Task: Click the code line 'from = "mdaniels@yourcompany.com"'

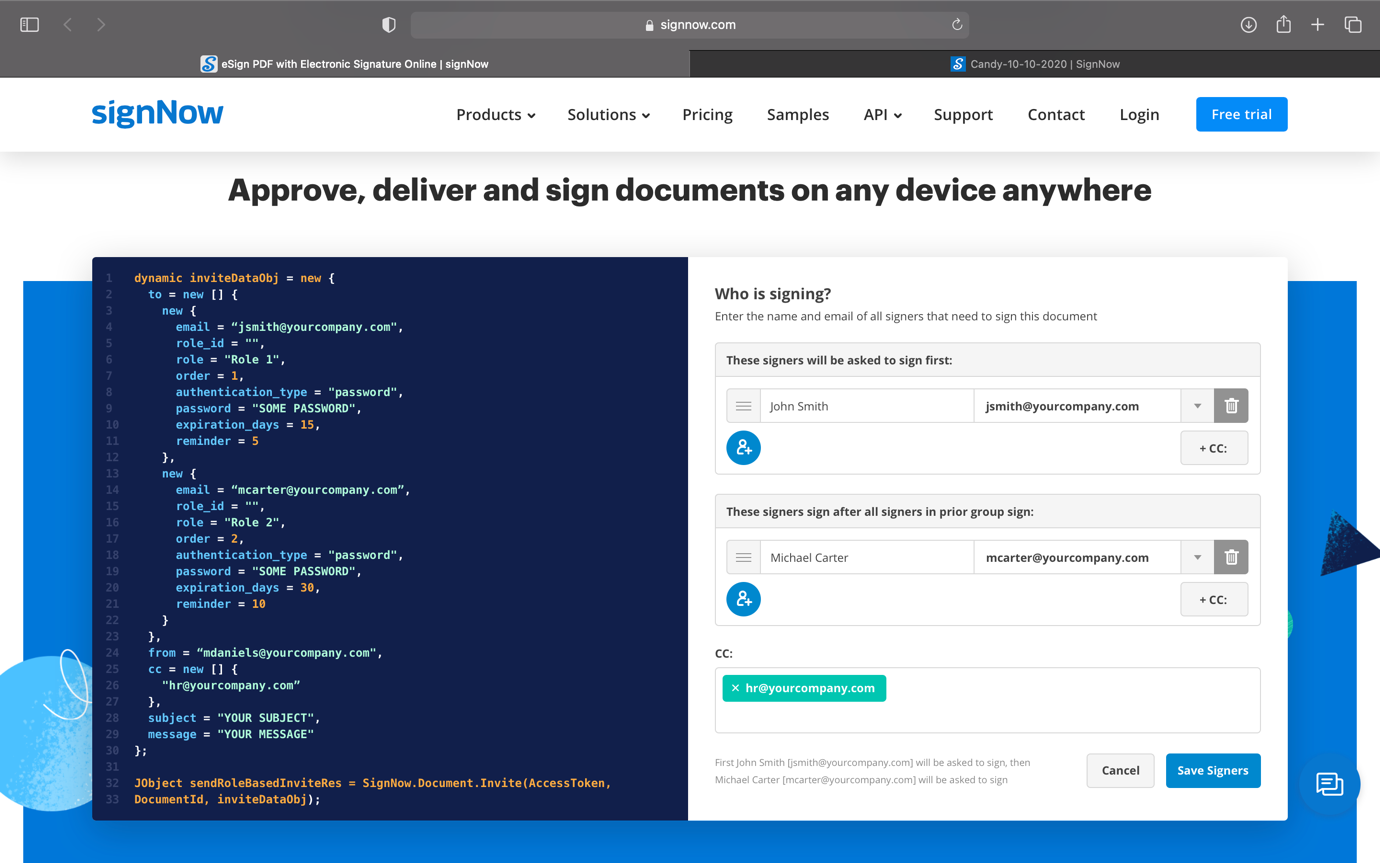Action: point(265,653)
